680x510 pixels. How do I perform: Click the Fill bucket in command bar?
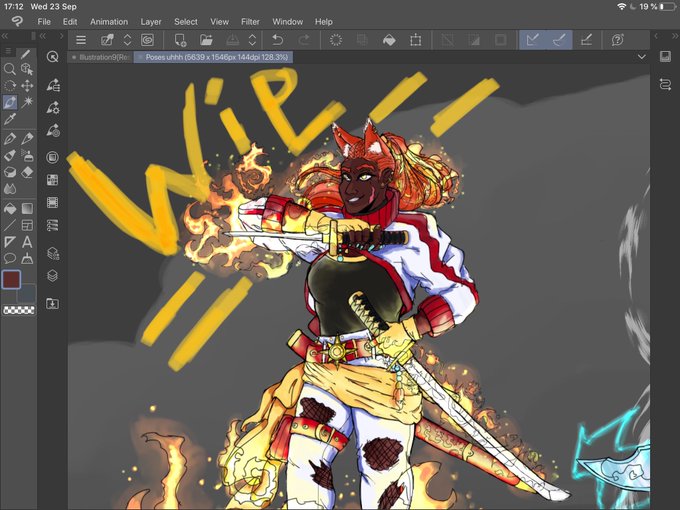tap(389, 40)
